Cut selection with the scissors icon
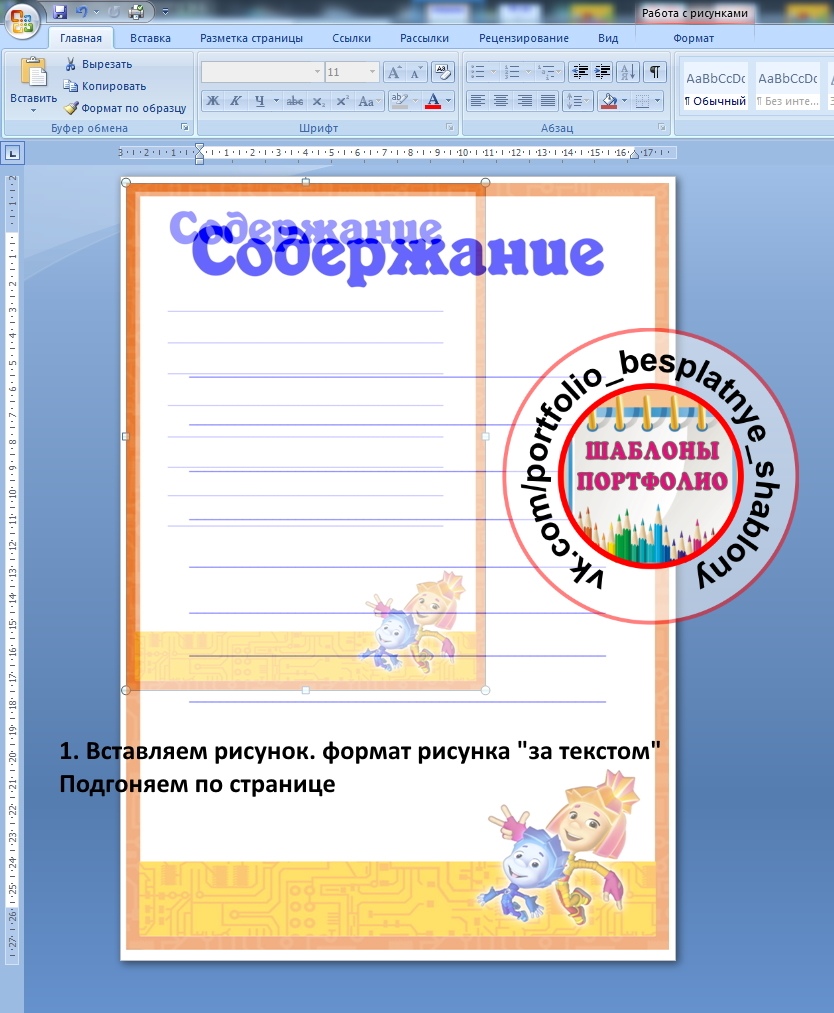Viewport: 834px width, 1013px height. 70,64
